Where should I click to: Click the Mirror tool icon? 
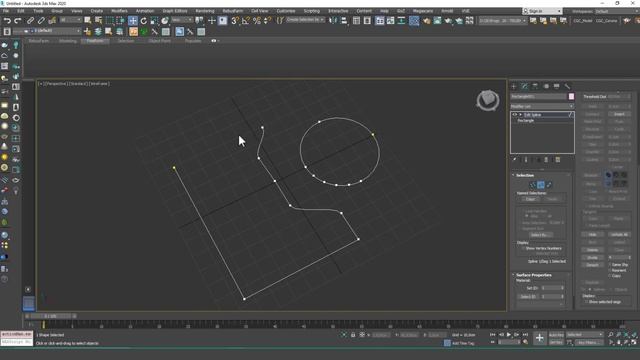(x=333, y=20)
